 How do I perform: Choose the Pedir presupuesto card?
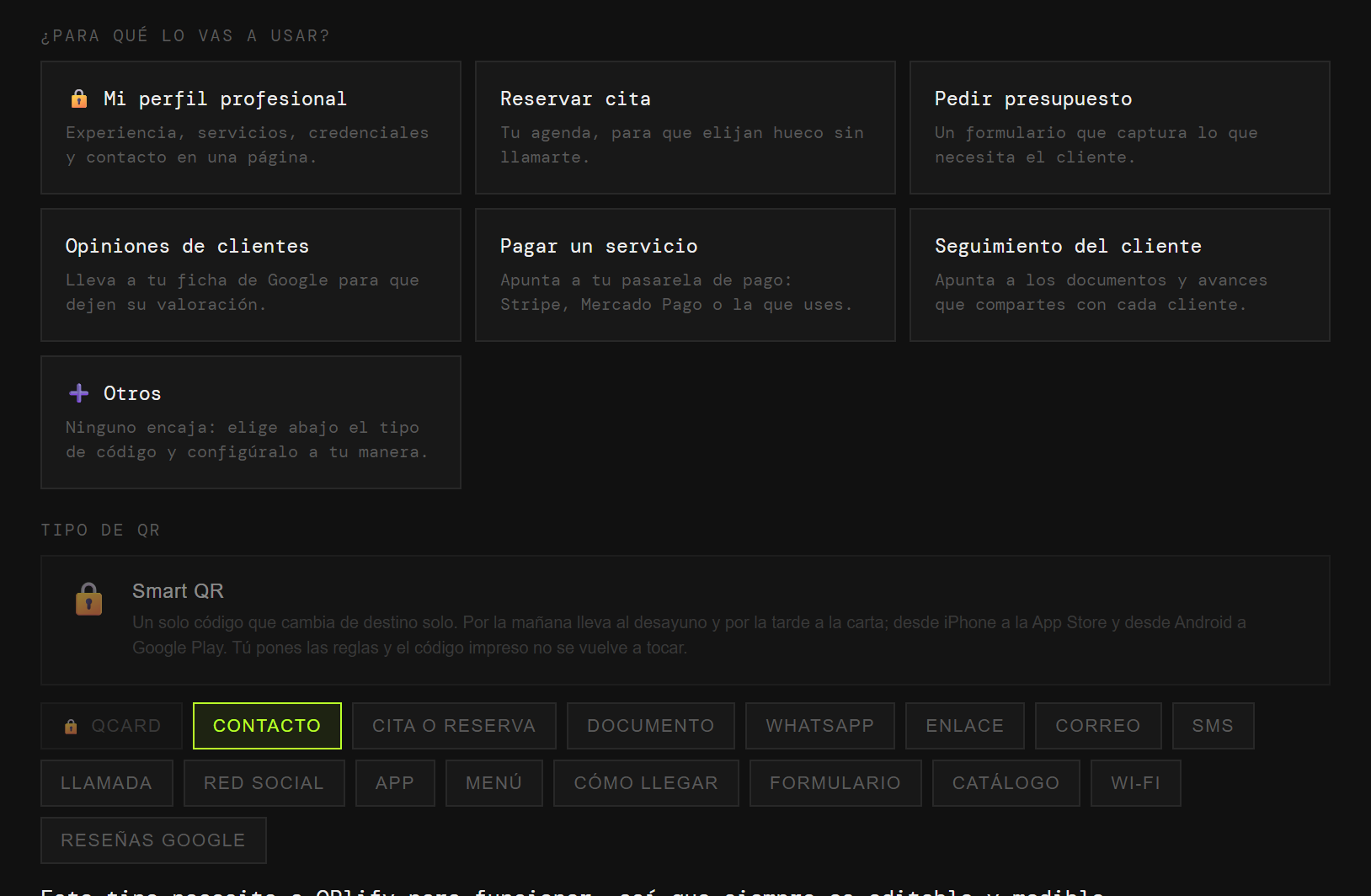pos(1120,127)
